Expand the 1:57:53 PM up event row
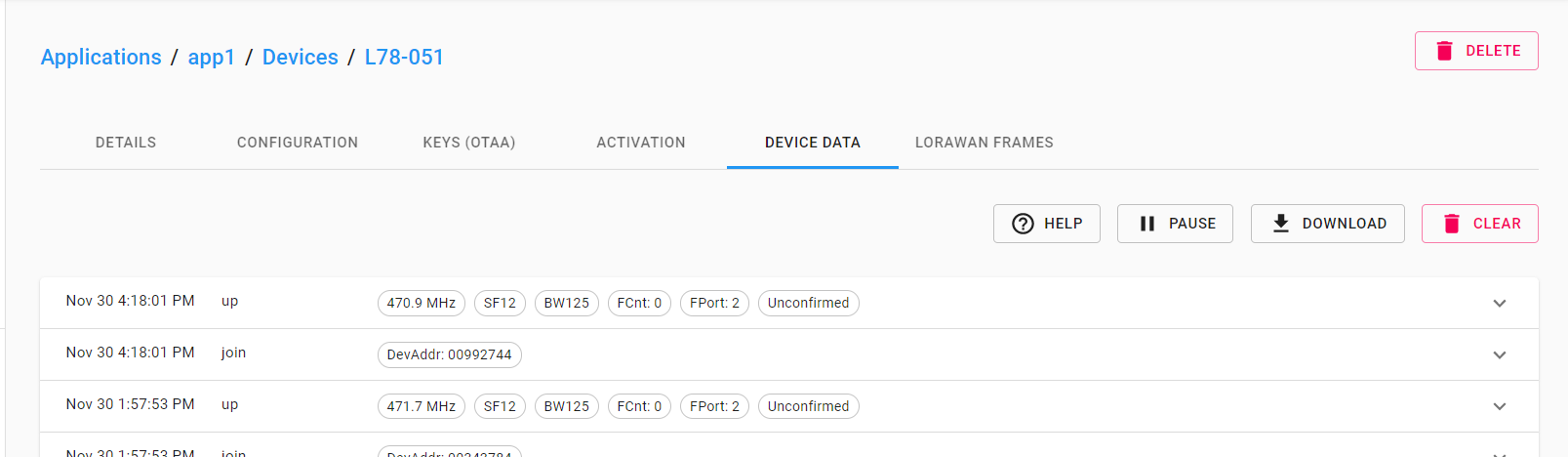This screenshot has height=457, width=1568. coord(1500,406)
